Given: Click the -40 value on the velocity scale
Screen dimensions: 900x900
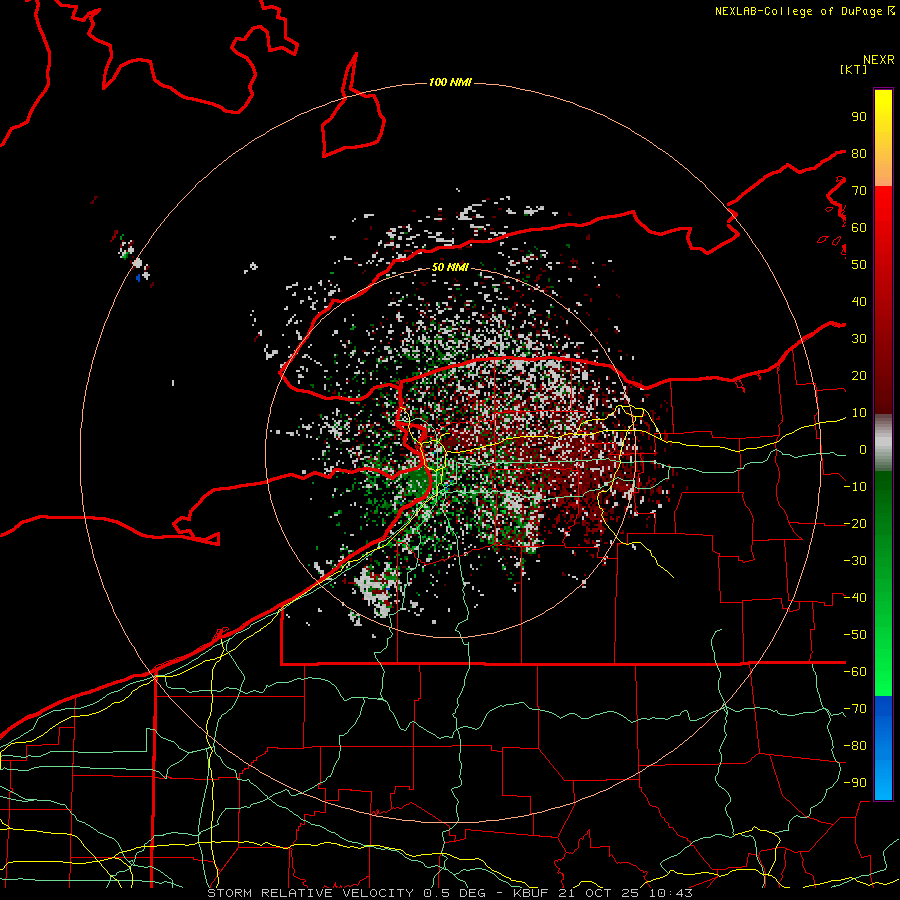Looking at the screenshot, I should (855, 598).
